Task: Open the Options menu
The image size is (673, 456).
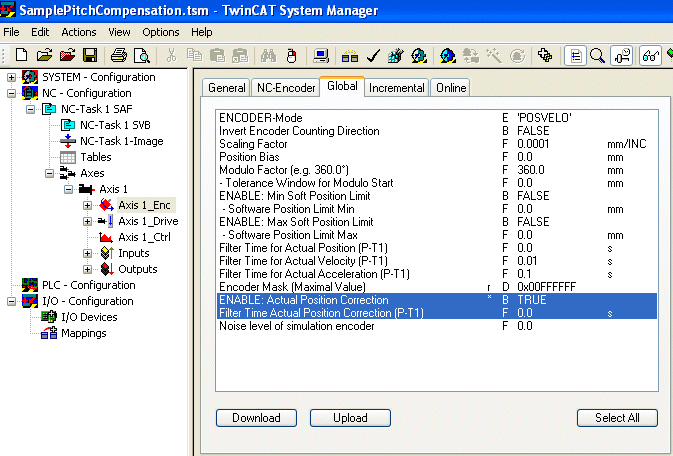Action: click(161, 32)
